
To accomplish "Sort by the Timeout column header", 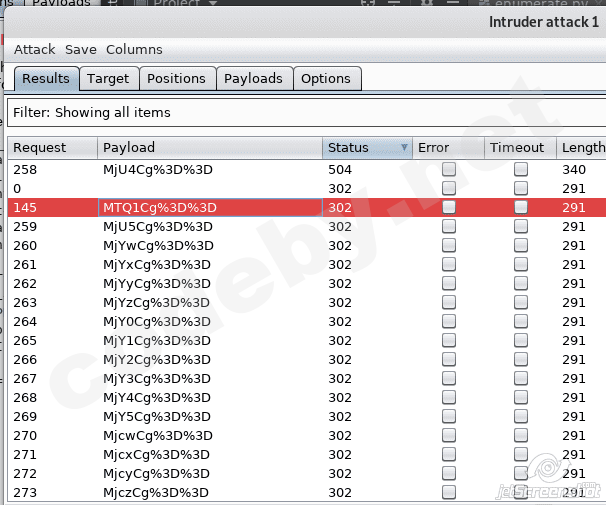I will 520,148.
